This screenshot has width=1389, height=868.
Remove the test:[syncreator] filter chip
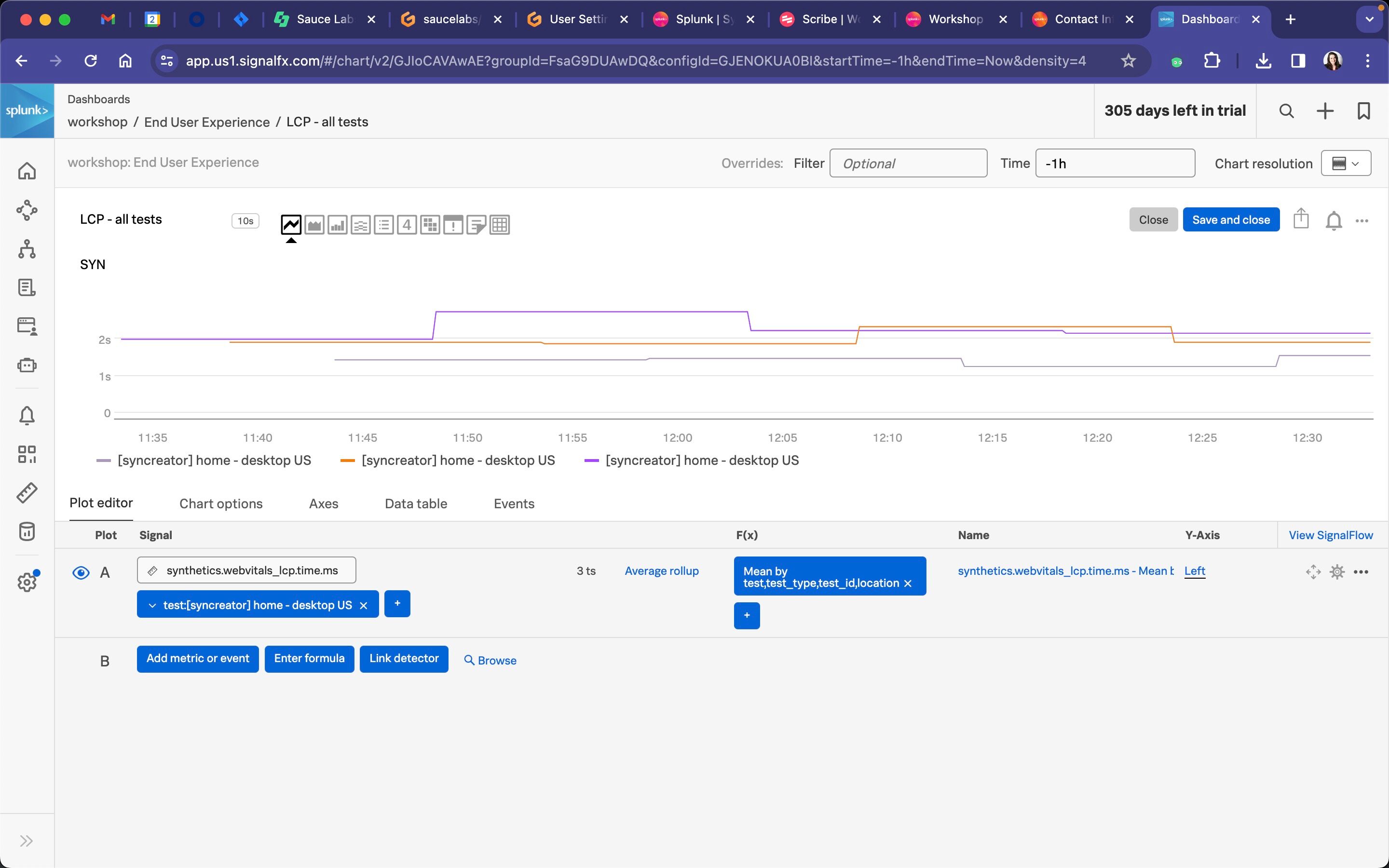tap(363, 606)
